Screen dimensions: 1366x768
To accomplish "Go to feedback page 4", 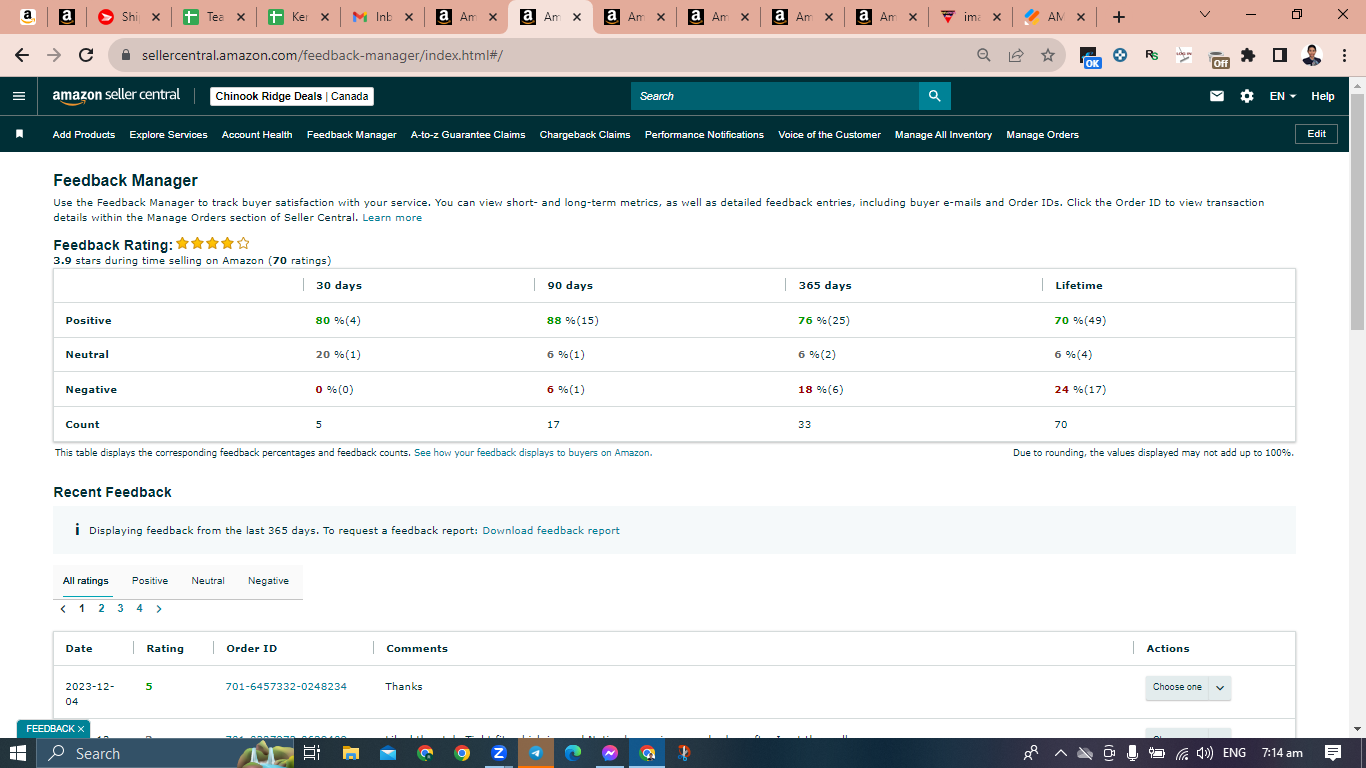I will [139, 608].
